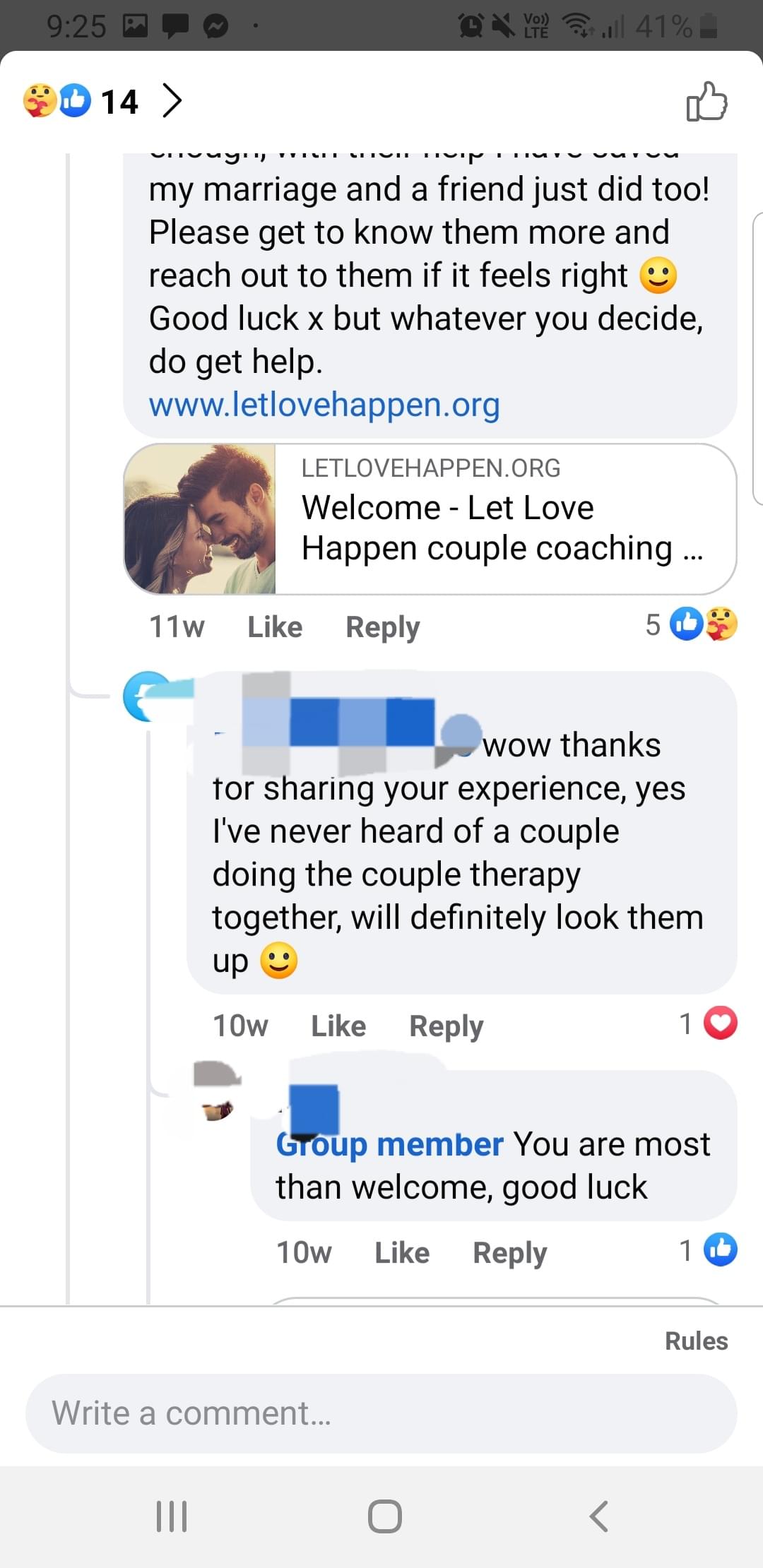View the 5 reactions on the 11w comment
Viewport: 763px width, 1568px height.
pyautogui.click(x=692, y=624)
